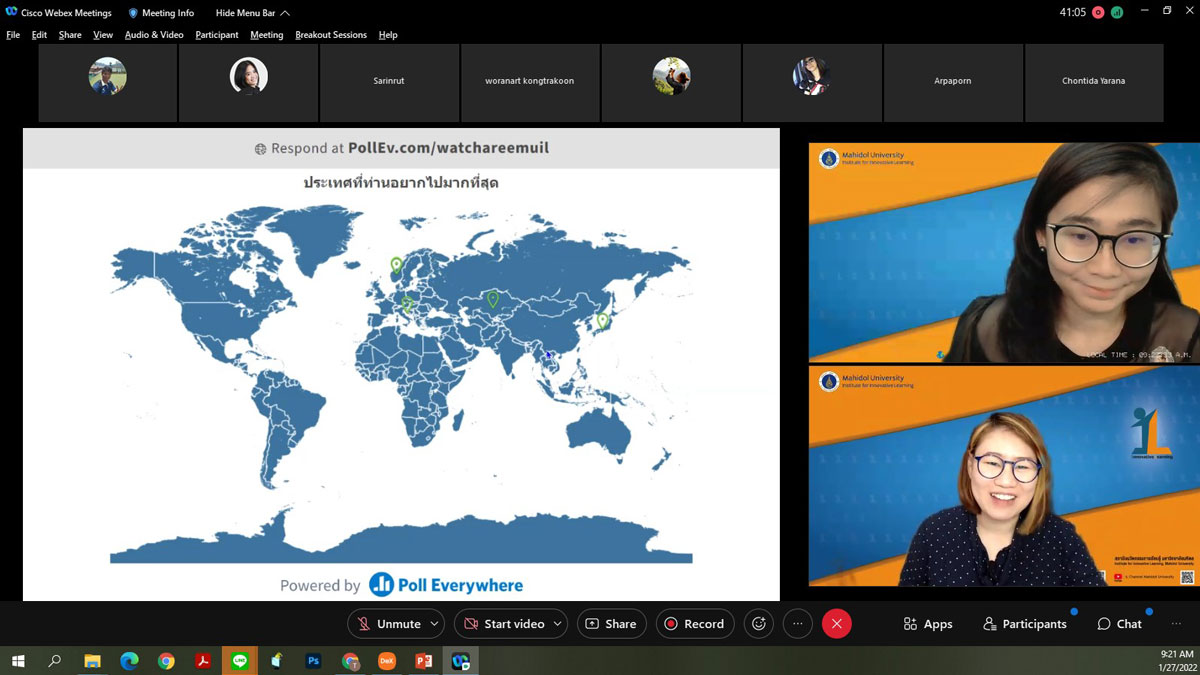Open the more options ellipsis button
The width and height of the screenshot is (1200, 675).
797,624
